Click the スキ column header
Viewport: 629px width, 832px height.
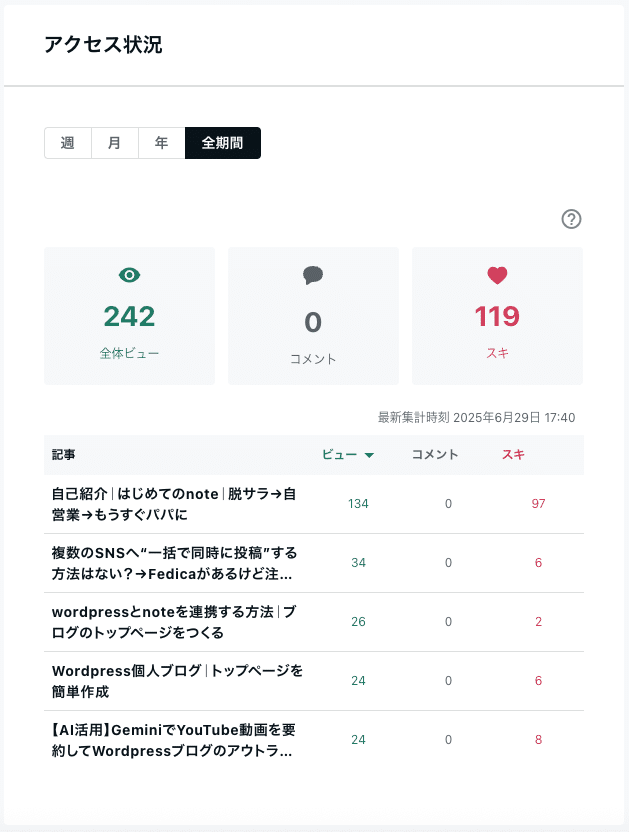coord(516,455)
